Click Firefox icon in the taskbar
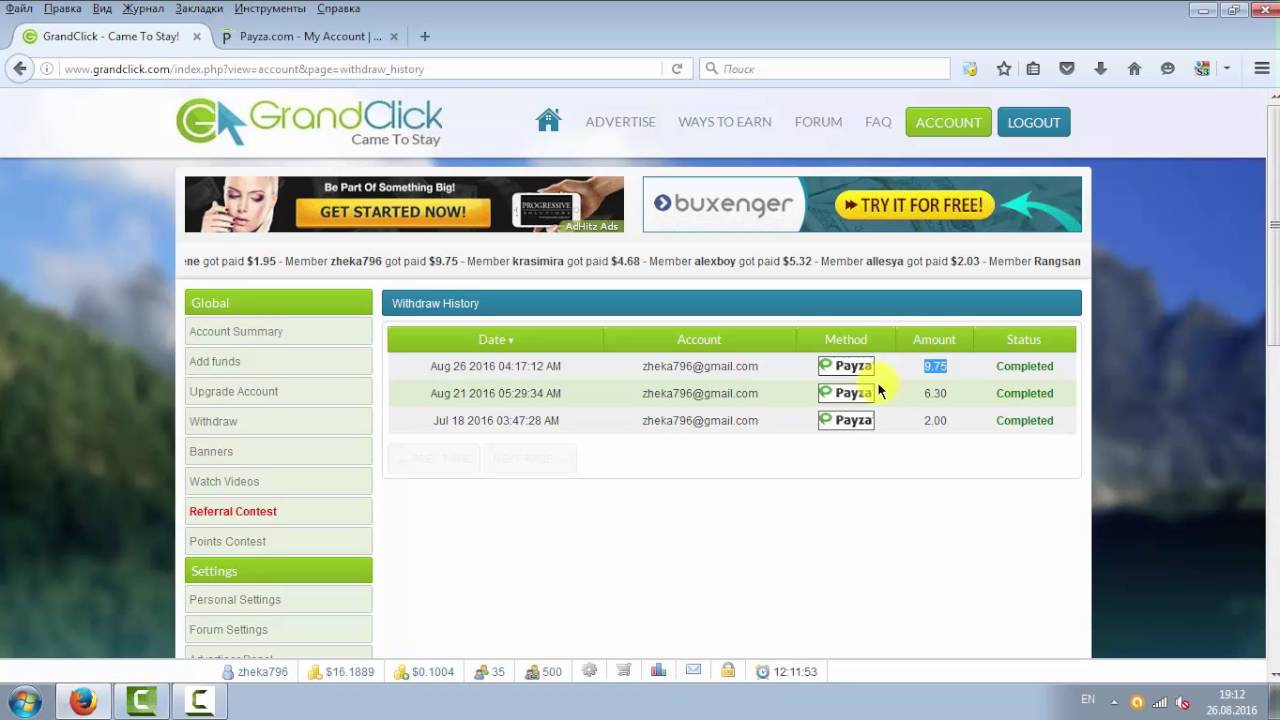 point(83,702)
